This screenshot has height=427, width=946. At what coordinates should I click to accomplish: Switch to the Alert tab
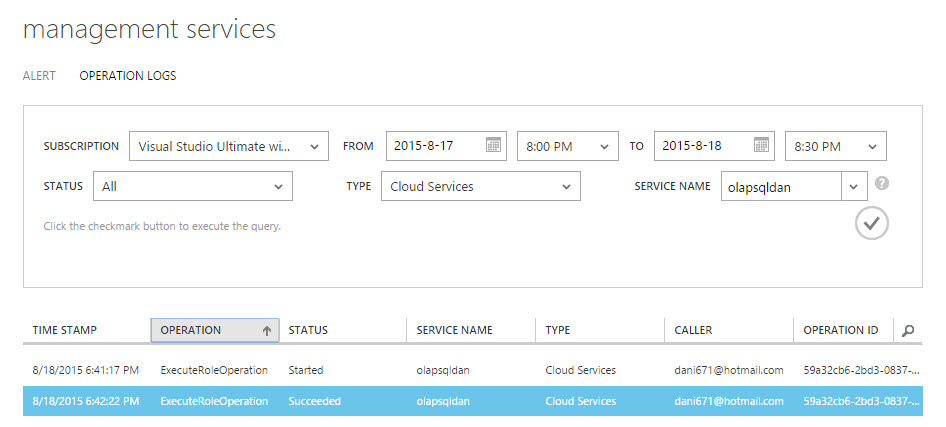coord(39,75)
